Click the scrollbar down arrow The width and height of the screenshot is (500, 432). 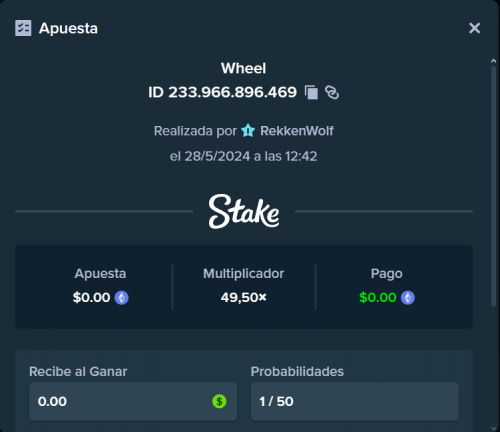tap(494, 428)
